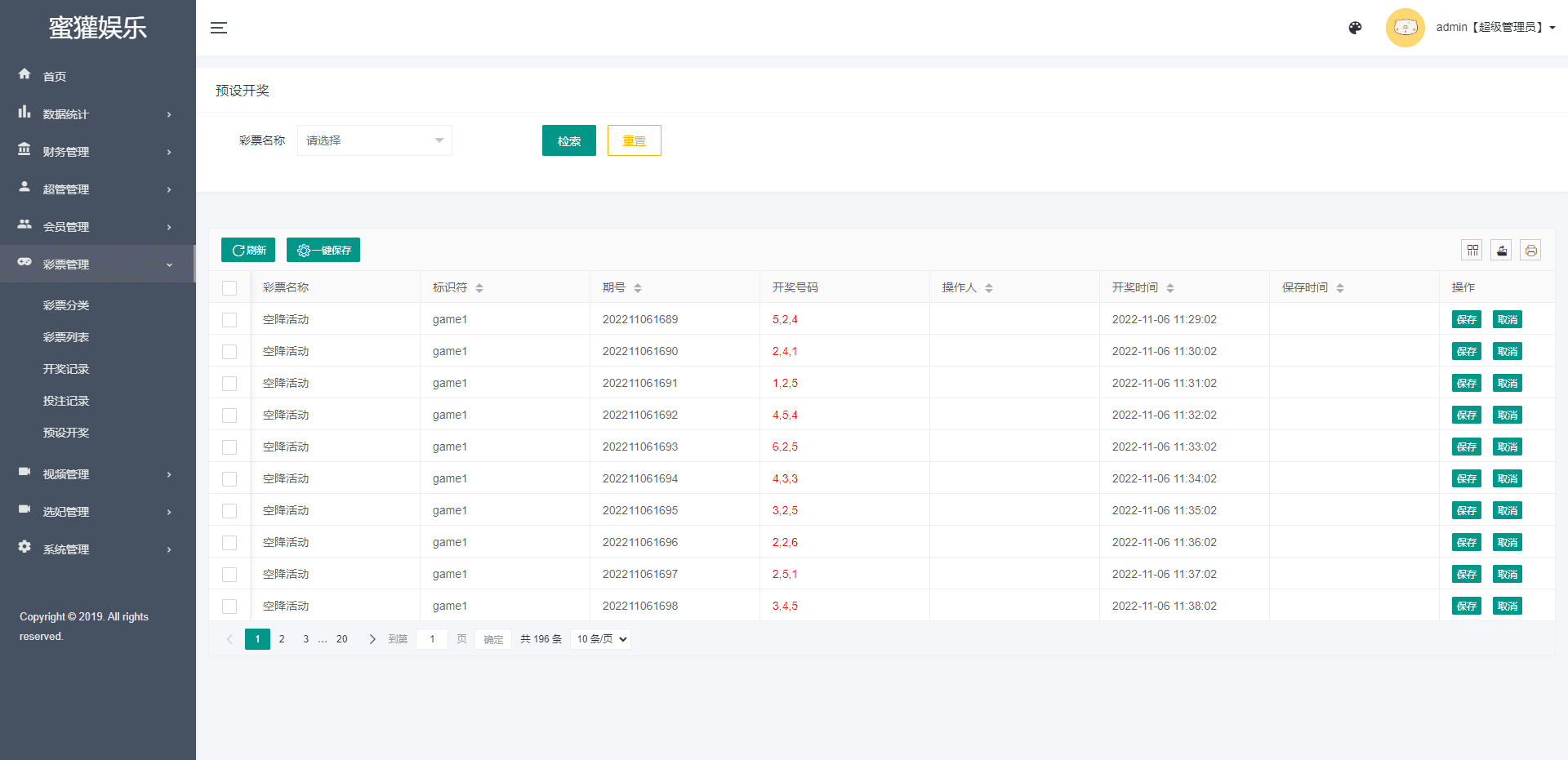1568x760 pixels.
Task: Click the table export icon
Action: click(1501, 251)
